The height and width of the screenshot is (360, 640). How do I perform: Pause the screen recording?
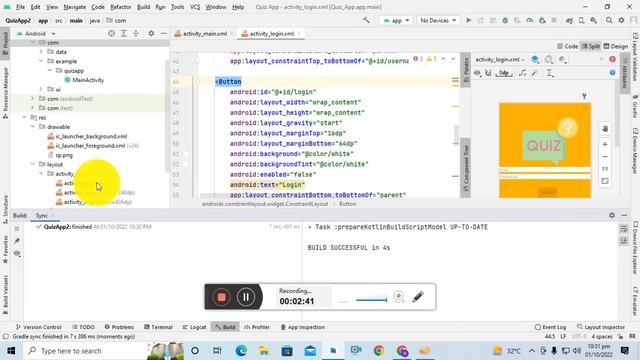[246, 297]
